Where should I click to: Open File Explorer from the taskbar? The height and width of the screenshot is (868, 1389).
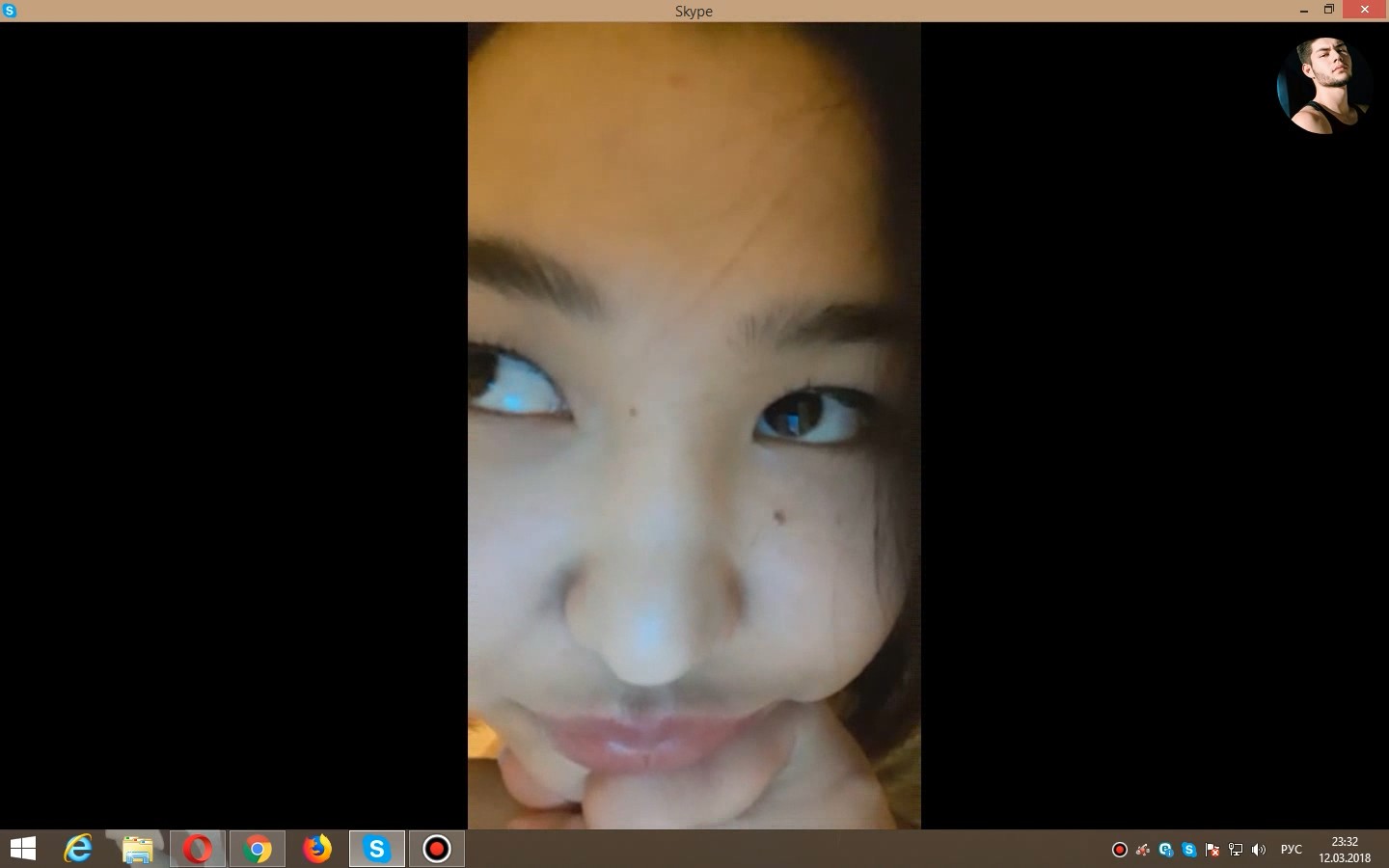138,849
